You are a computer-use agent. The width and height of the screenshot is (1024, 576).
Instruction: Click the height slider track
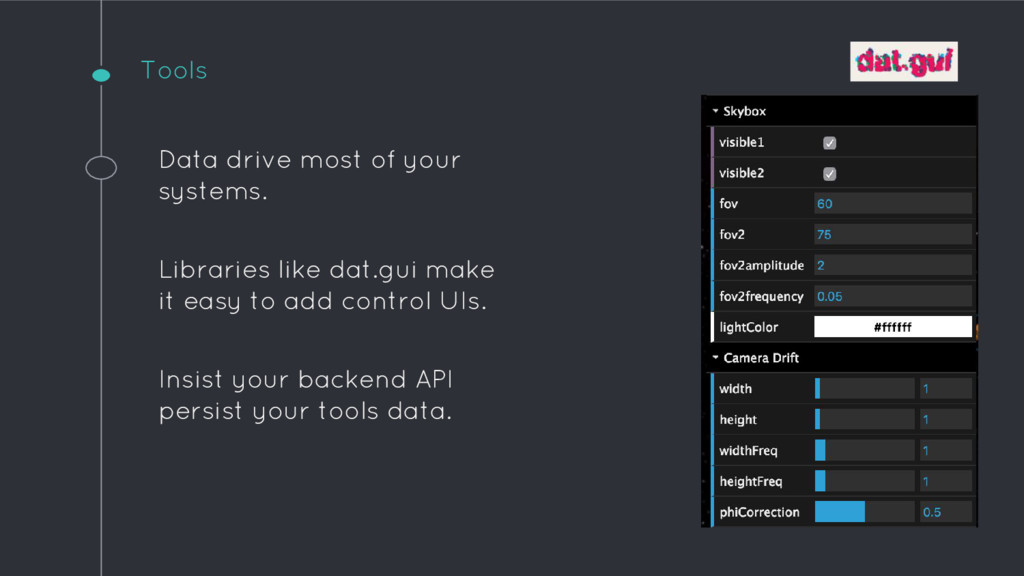click(864, 420)
